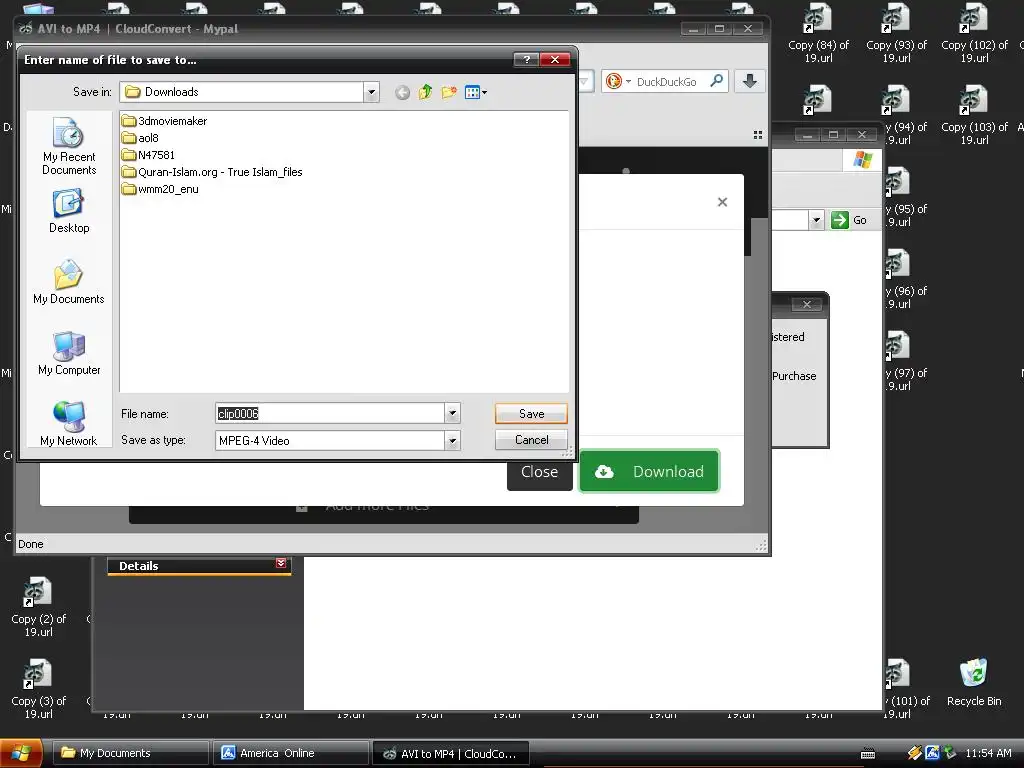Select Quran-Islam.org - True Islam_files folder
Image resolution: width=1024 pixels, height=768 pixels.
coord(212,172)
